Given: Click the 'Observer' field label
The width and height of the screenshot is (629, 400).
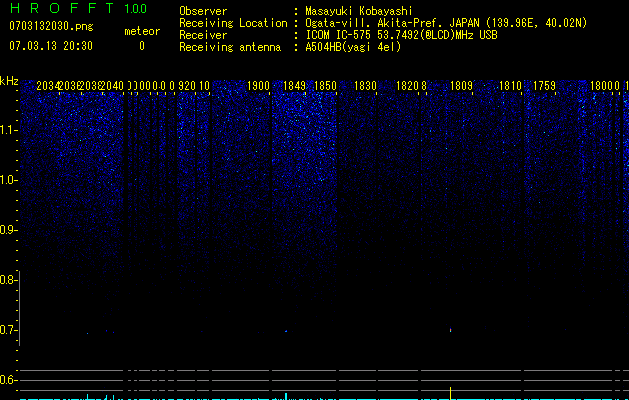Looking at the screenshot, I should (x=203, y=11).
